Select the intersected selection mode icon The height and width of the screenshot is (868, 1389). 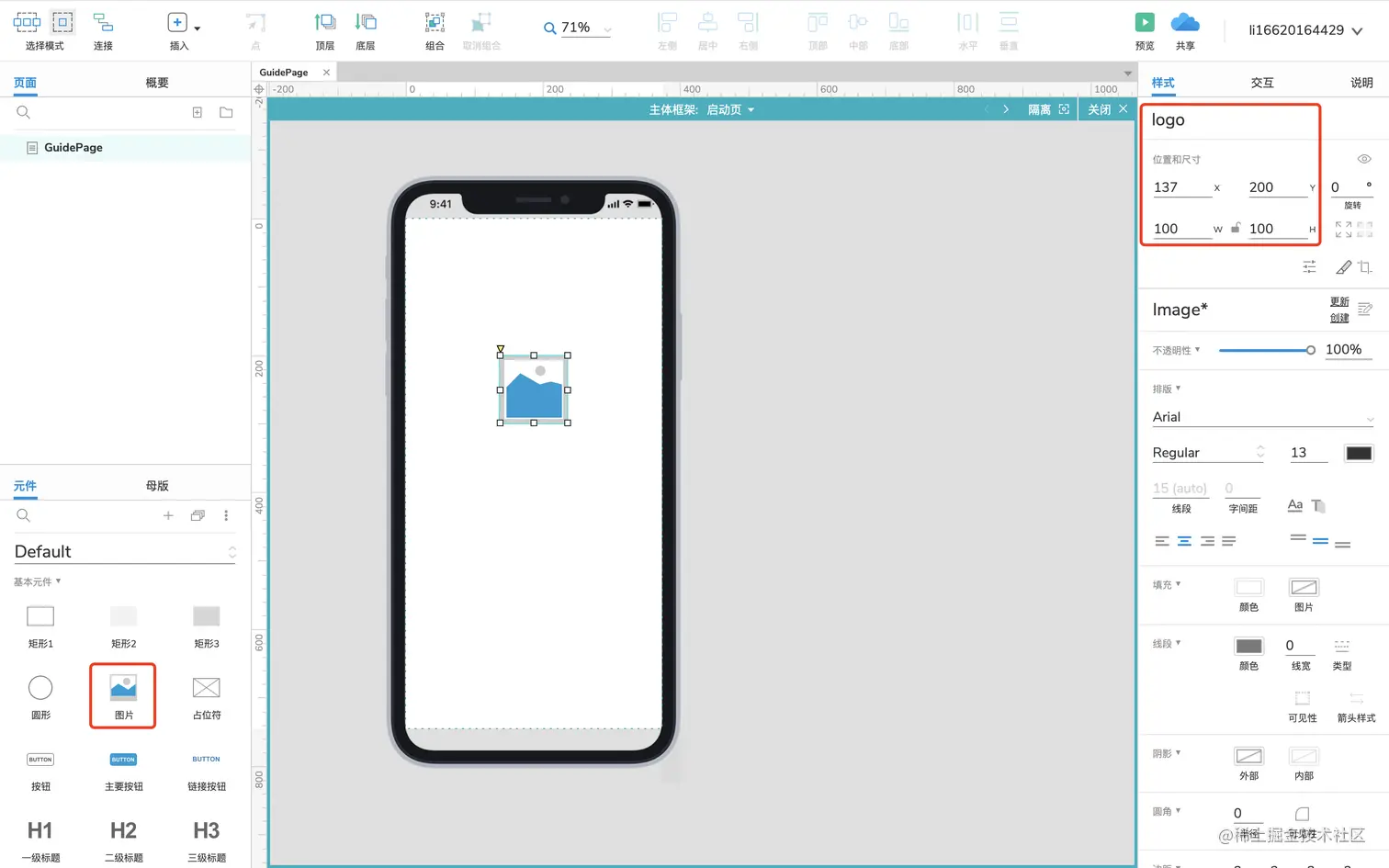pyautogui.click(x=27, y=22)
